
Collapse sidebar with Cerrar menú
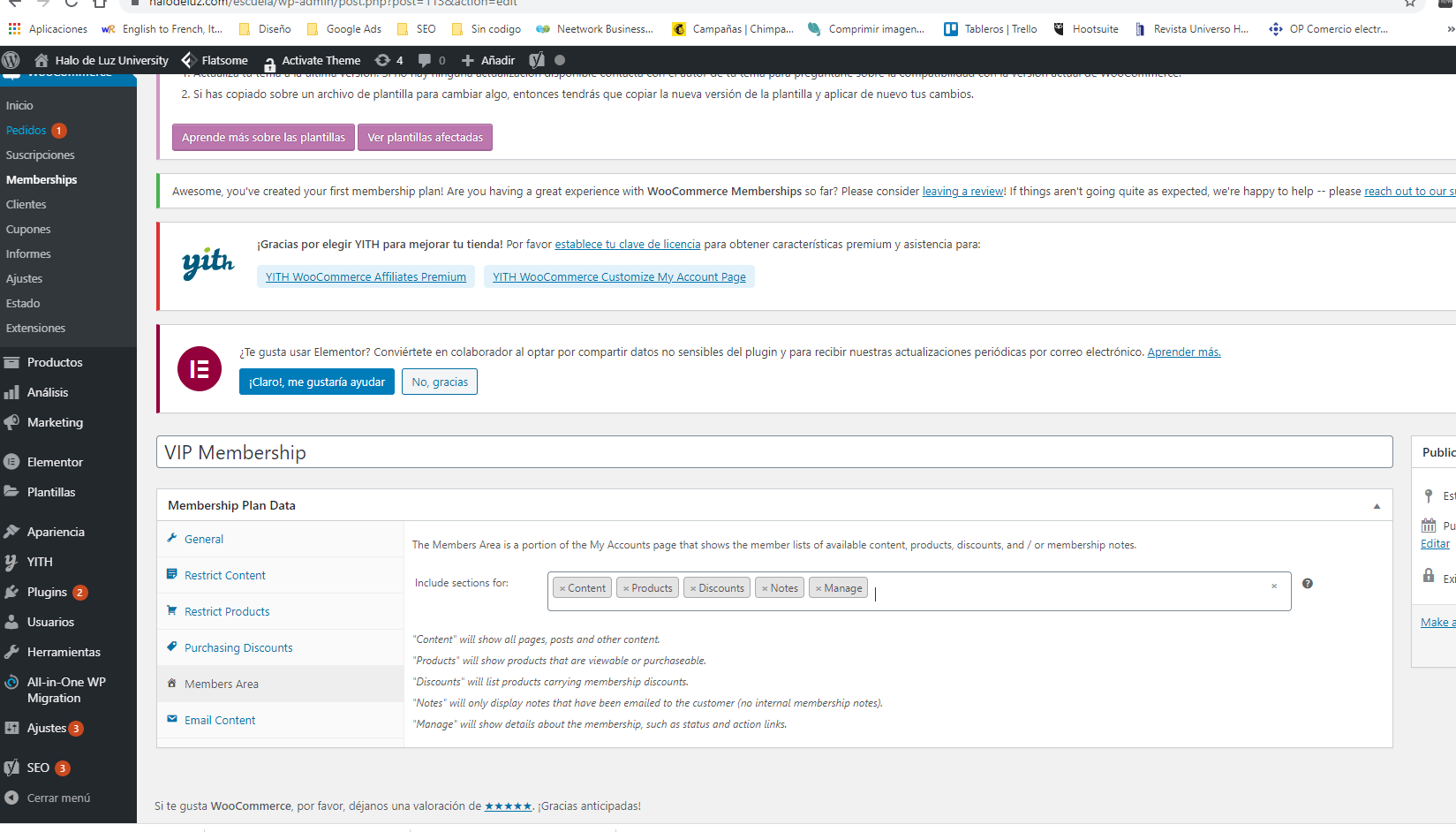click(x=48, y=798)
